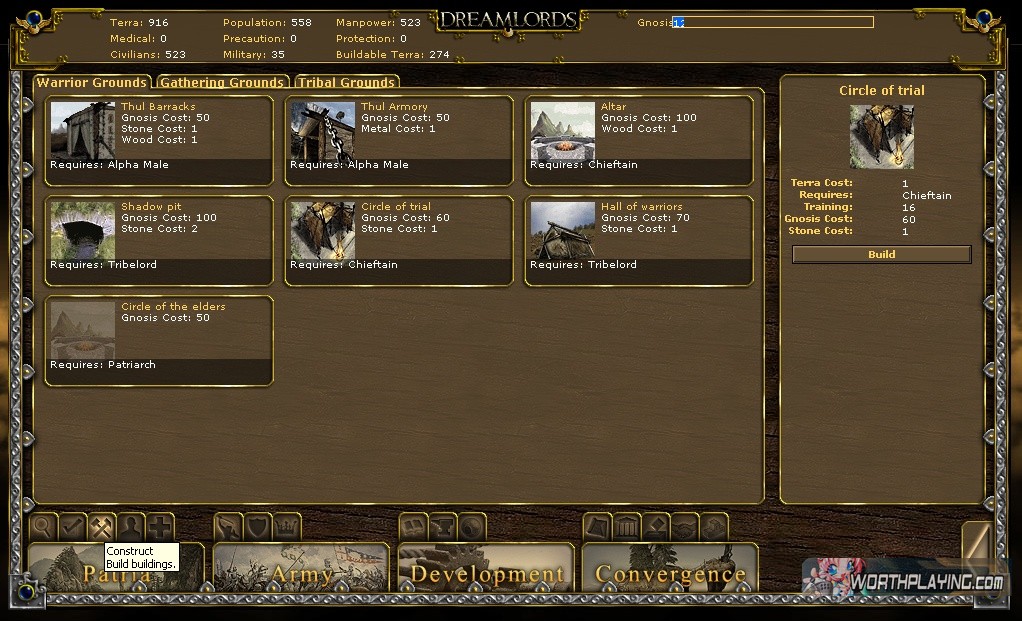Click the crown icon above Army
The height and width of the screenshot is (621, 1022).
pyautogui.click(x=287, y=526)
